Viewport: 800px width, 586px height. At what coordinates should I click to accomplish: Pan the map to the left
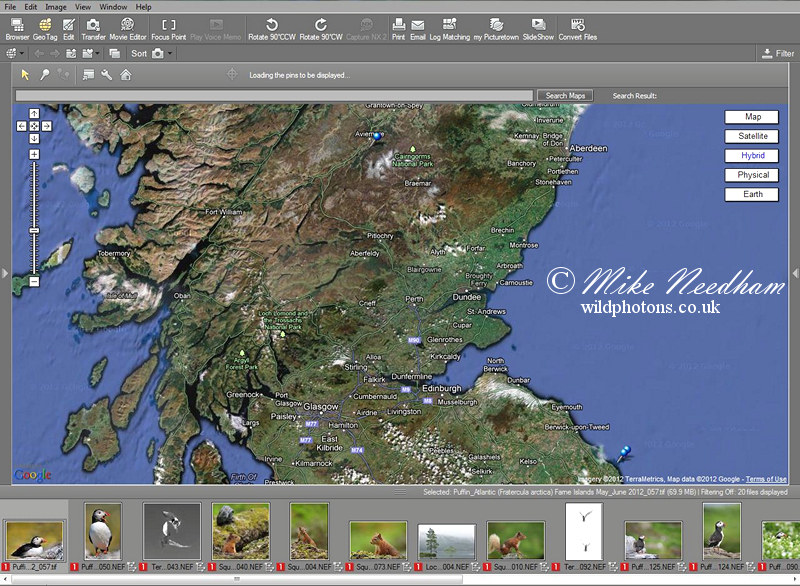tap(21, 126)
